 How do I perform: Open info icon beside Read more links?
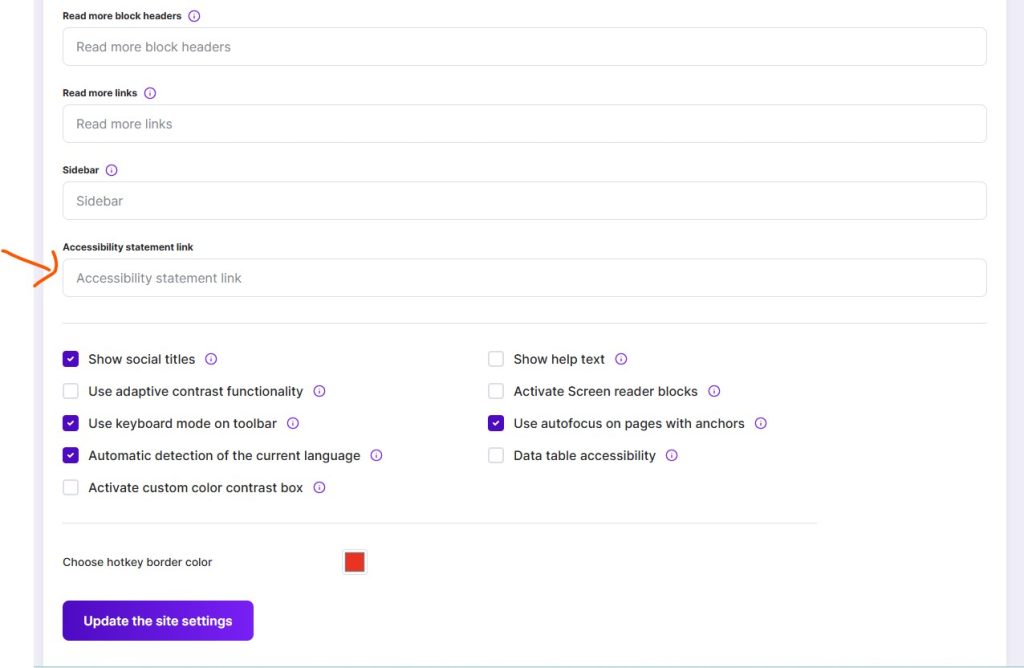[150, 93]
